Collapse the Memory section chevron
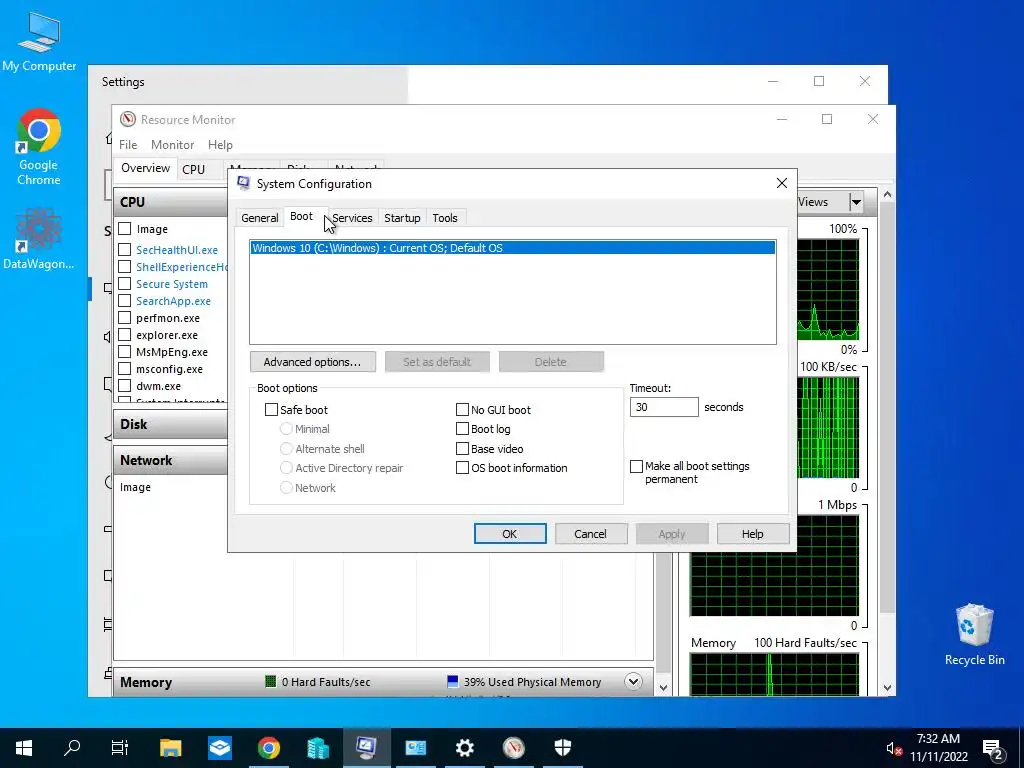The image size is (1024, 768). point(633,682)
